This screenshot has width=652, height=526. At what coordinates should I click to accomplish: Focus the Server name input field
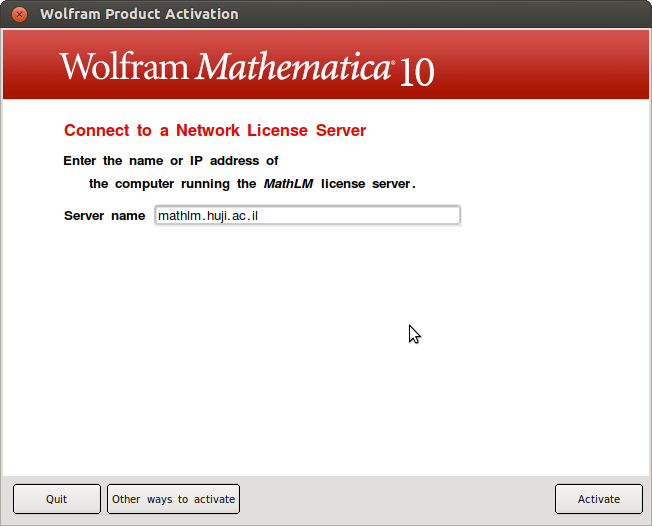point(307,216)
